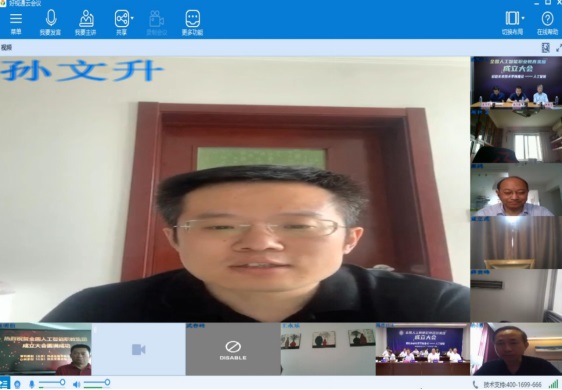Expand the layout switch dropdown arrow
Viewport: 562px width, 390px height.
point(523,18)
